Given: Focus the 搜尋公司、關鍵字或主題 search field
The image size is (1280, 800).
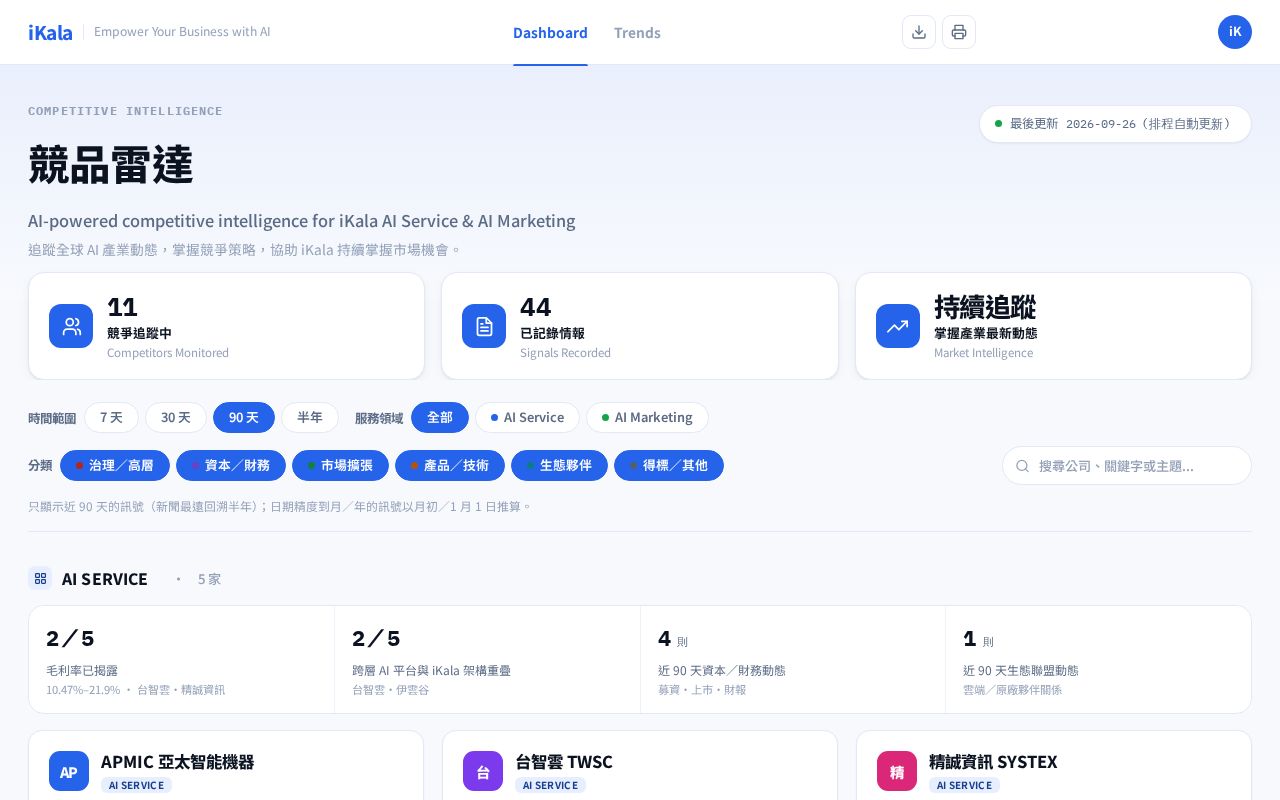Looking at the screenshot, I should pos(1127,466).
